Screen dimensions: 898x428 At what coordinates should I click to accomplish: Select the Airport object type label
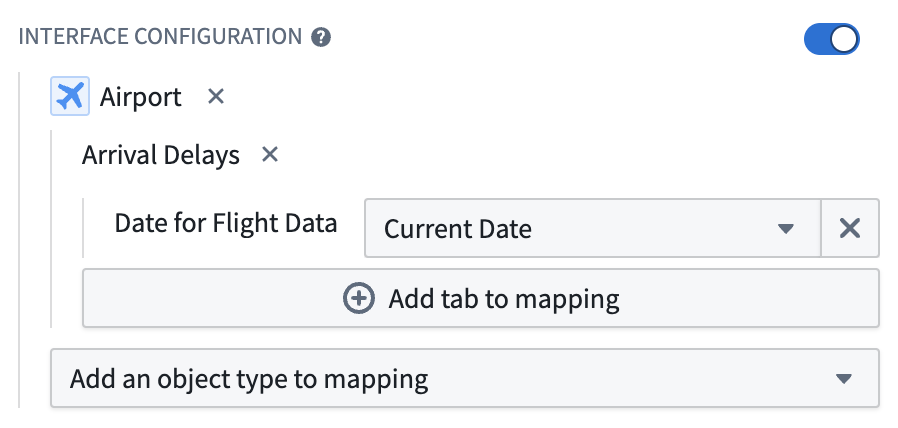[x=140, y=96]
